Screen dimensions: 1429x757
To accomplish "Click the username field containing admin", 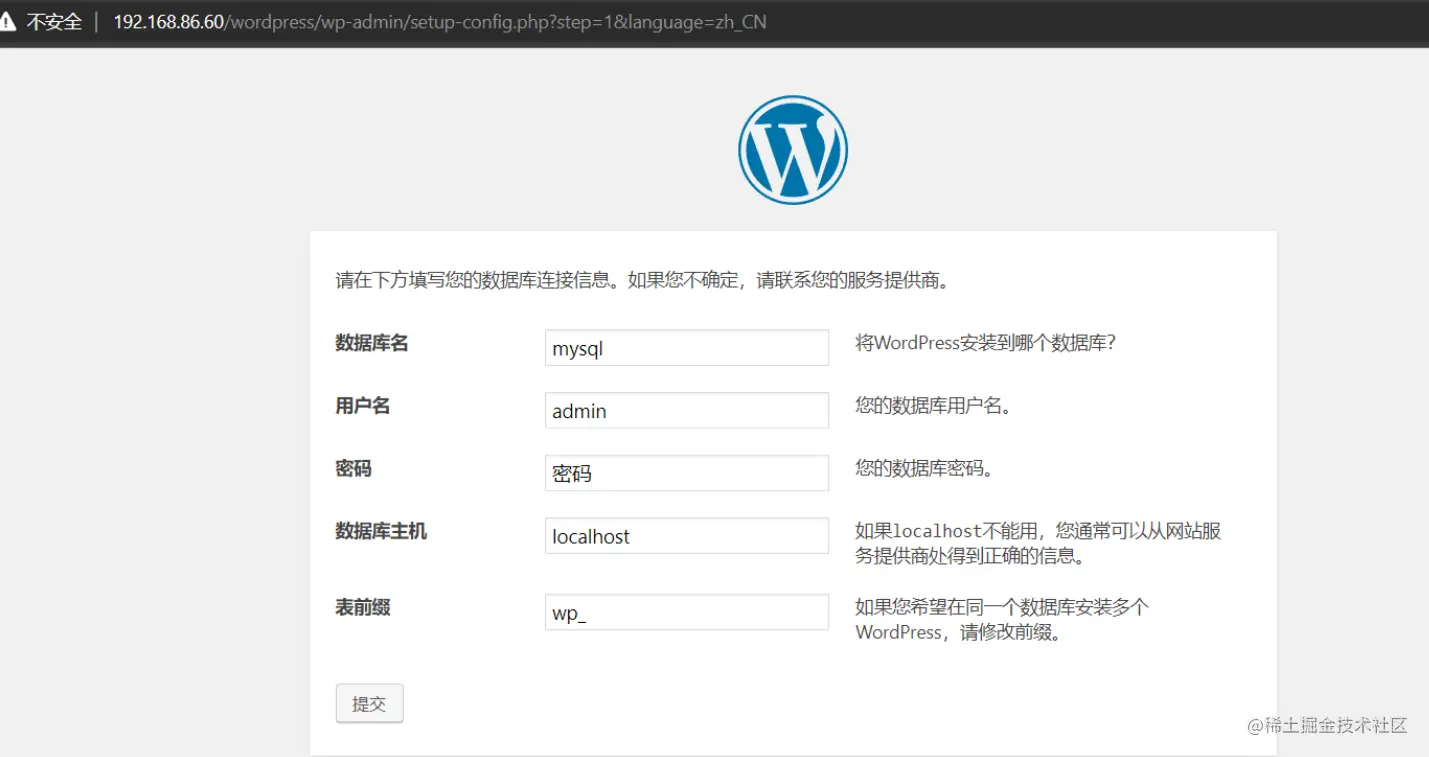I will pyautogui.click(x=687, y=410).
